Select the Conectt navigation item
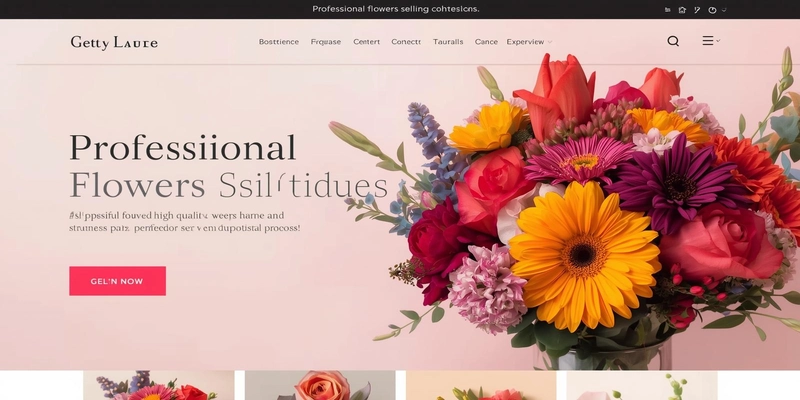Image resolution: width=800 pixels, height=400 pixels. [406, 42]
